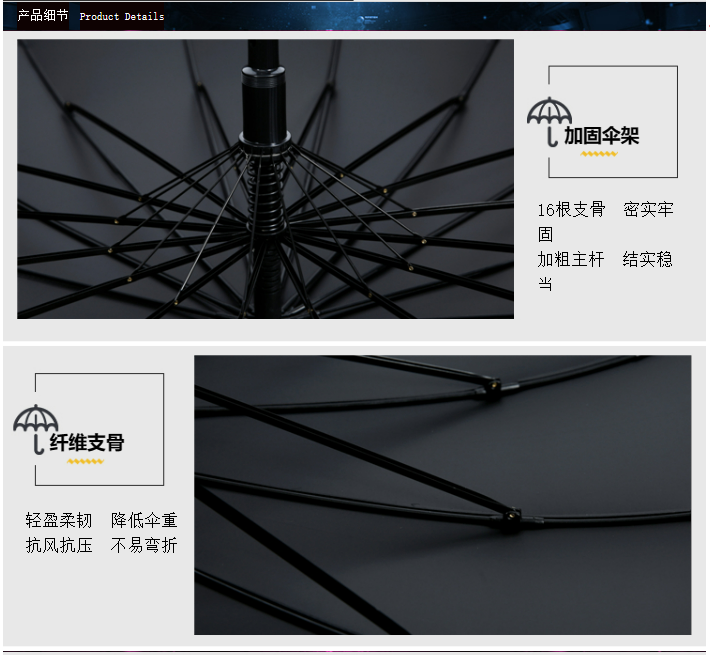Click the yellow wavy line under 纤维支骨

click(85, 461)
